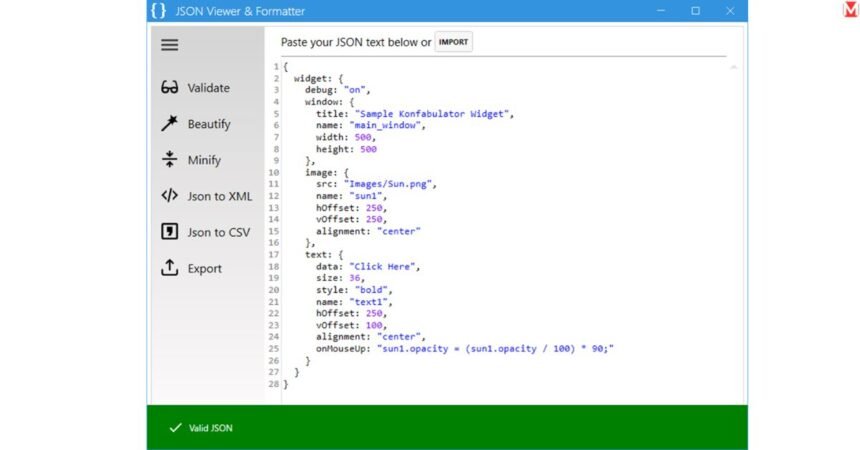Click the Export upload icon

click(169, 268)
